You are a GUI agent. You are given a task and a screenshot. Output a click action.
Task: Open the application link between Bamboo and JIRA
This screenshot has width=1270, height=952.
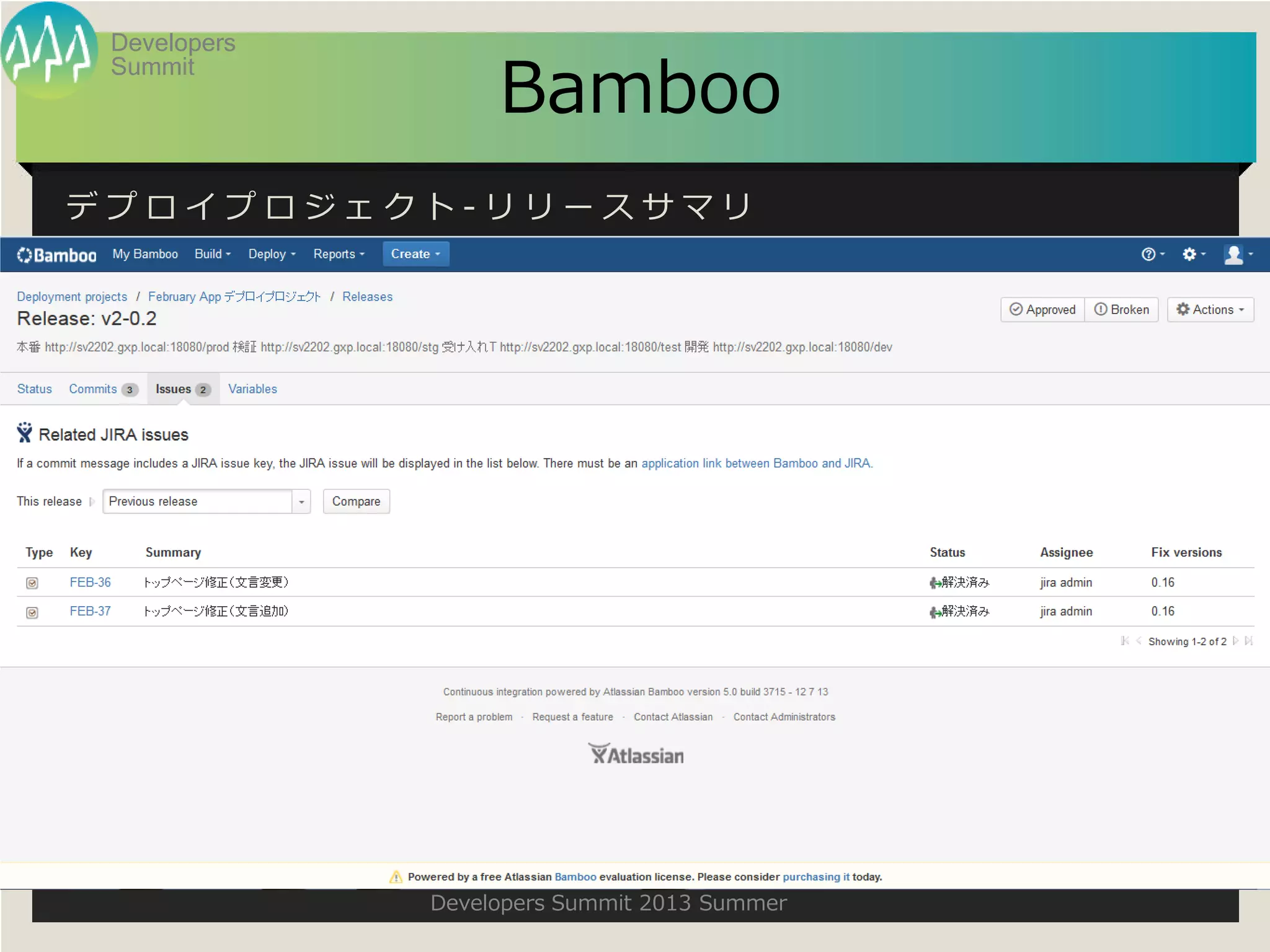[757, 463]
